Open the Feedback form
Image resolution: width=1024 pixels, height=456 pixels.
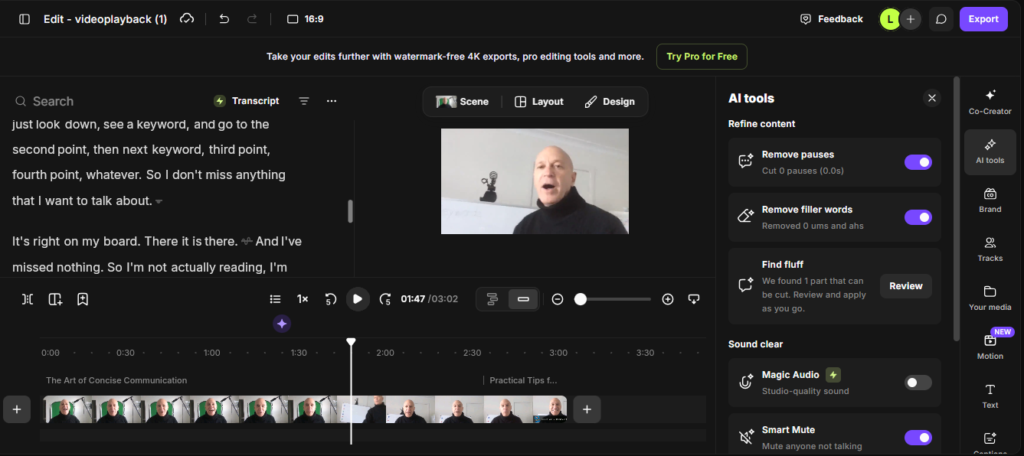pyautogui.click(x=831, y=19)
